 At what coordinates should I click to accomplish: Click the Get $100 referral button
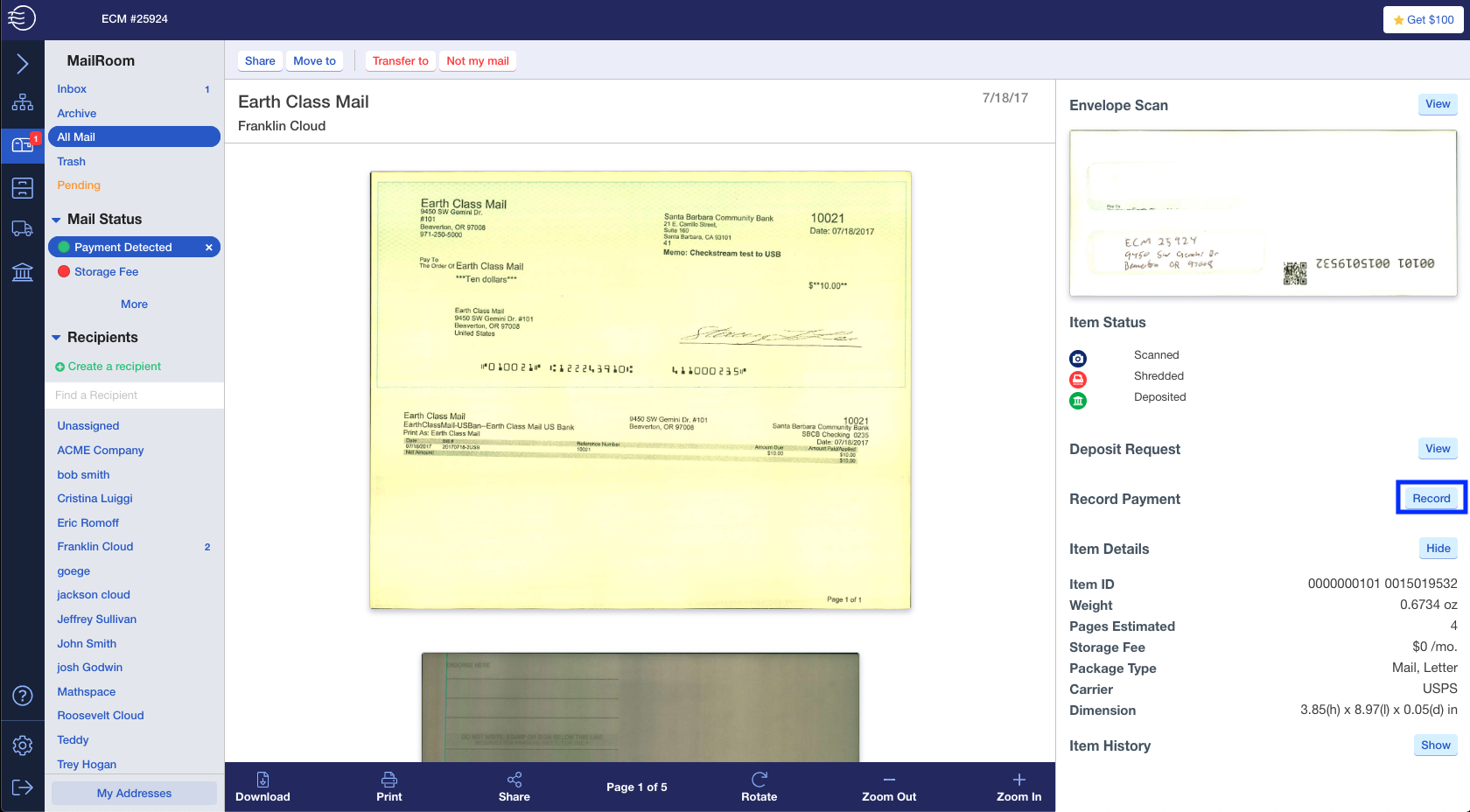[x=1424, y=19]
